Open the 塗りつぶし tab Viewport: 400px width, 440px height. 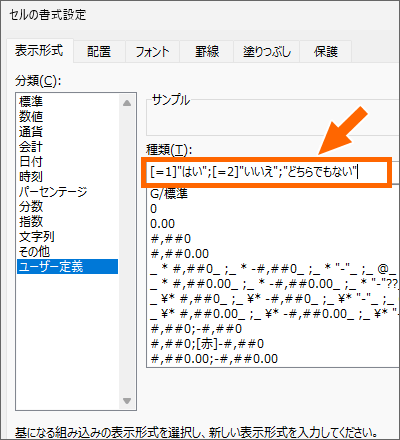coord(267,52)
